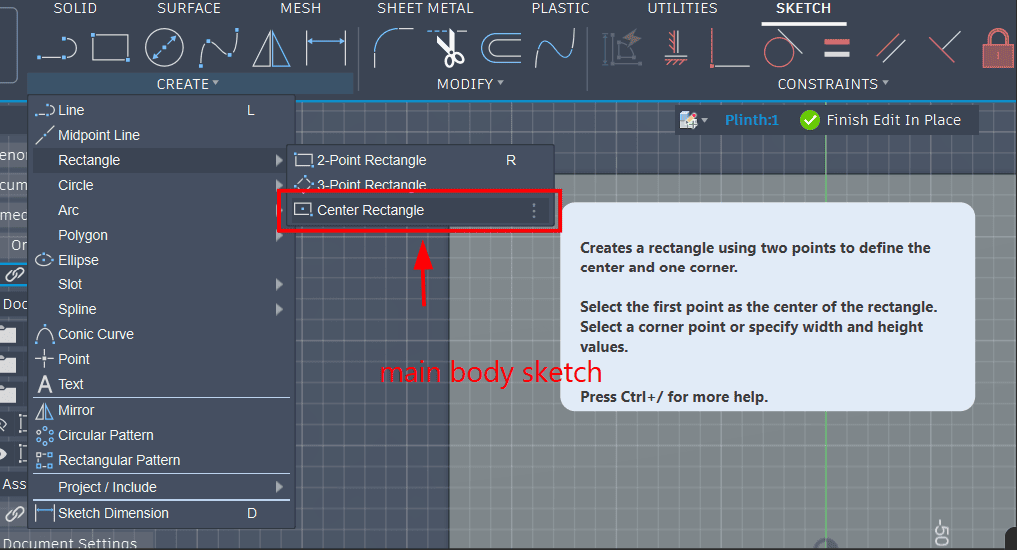1017x550 pixels.
Task: Switch to the SHEET METAL tab
Action: coord(425,8)
